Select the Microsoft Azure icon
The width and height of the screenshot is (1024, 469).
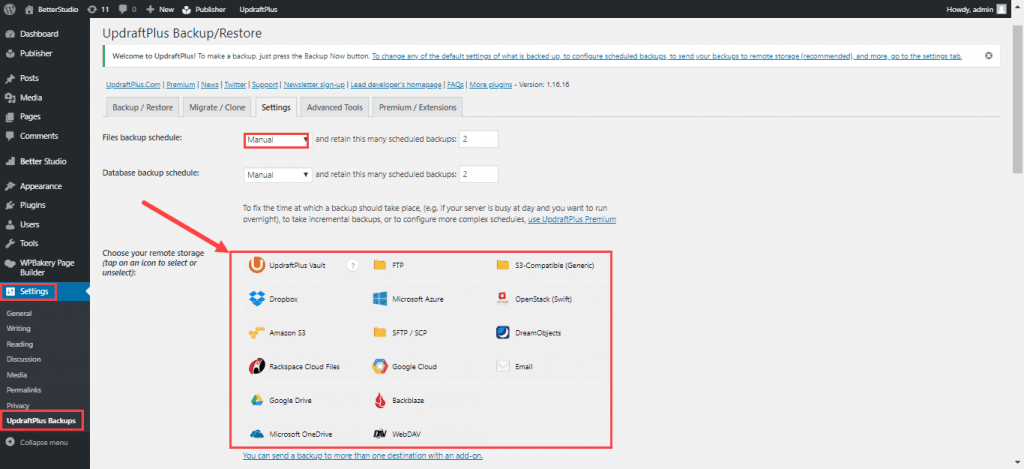click(x=379, y=299)
